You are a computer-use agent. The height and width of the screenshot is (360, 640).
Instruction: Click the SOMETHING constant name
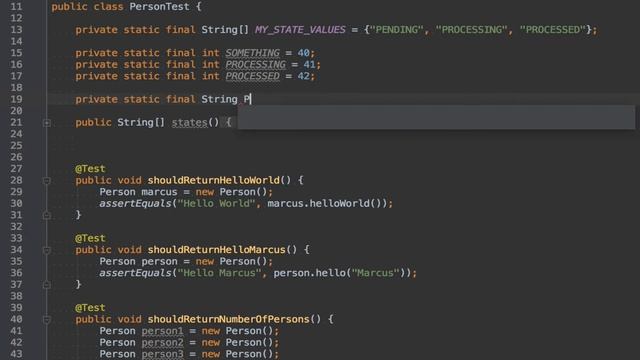click(x=253, y=53)
